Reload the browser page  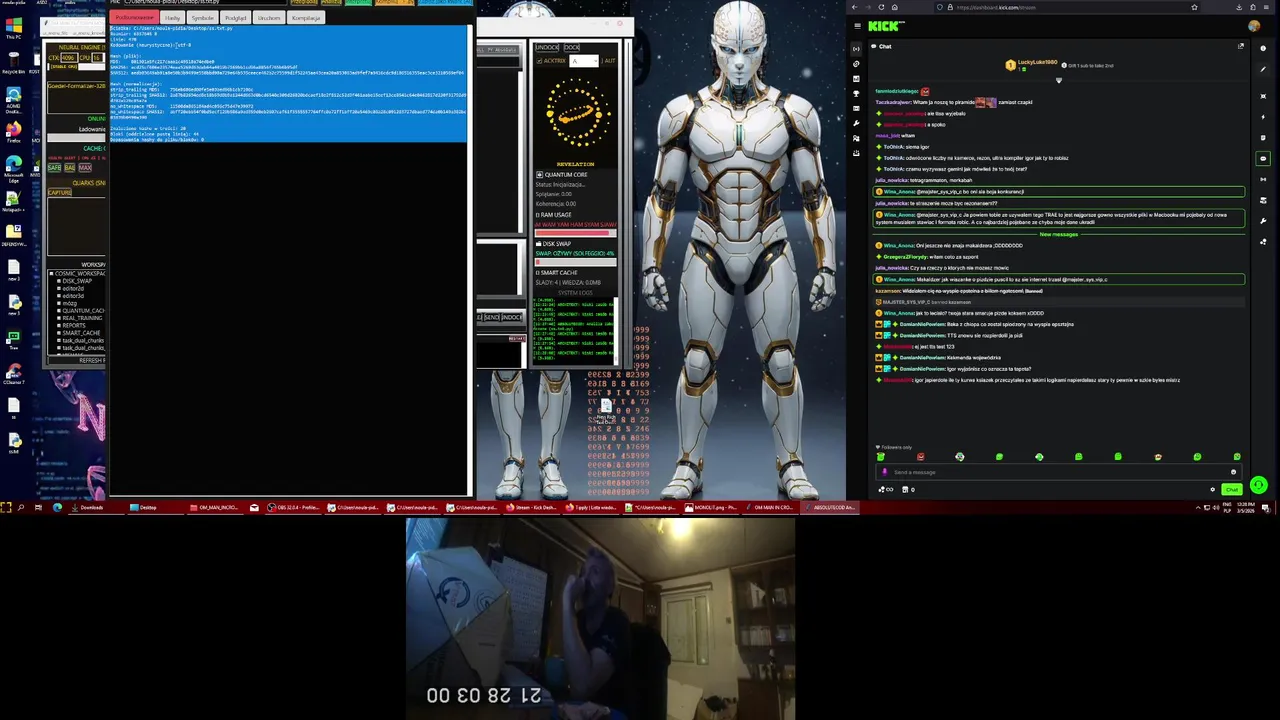[881, 7]
